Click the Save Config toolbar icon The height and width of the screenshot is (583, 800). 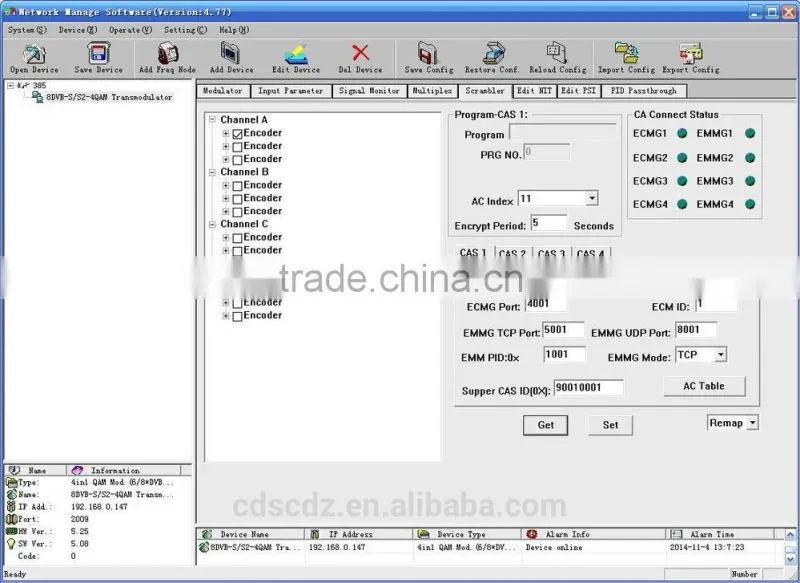(428, 53)
